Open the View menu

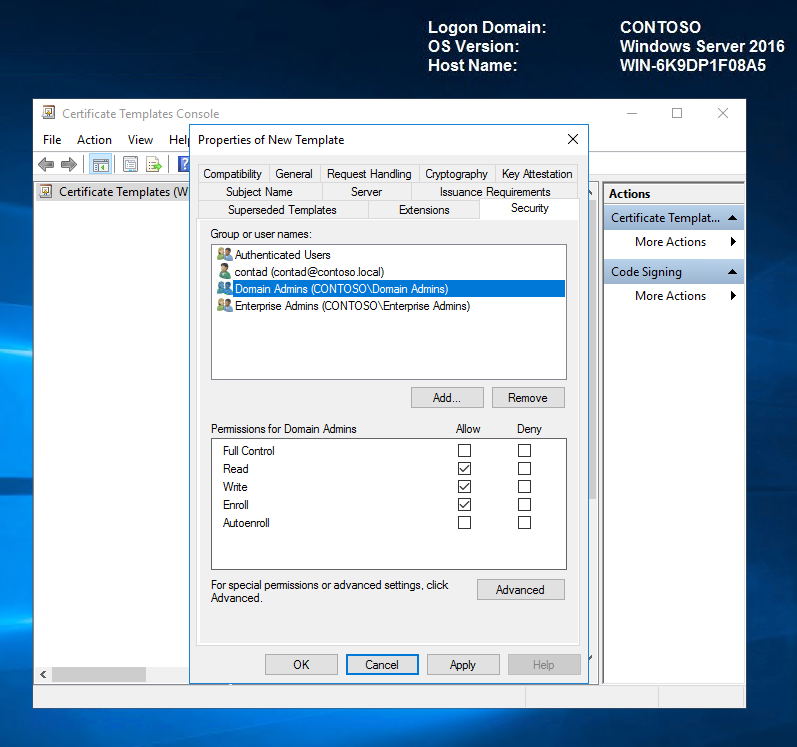click(140, 140)
